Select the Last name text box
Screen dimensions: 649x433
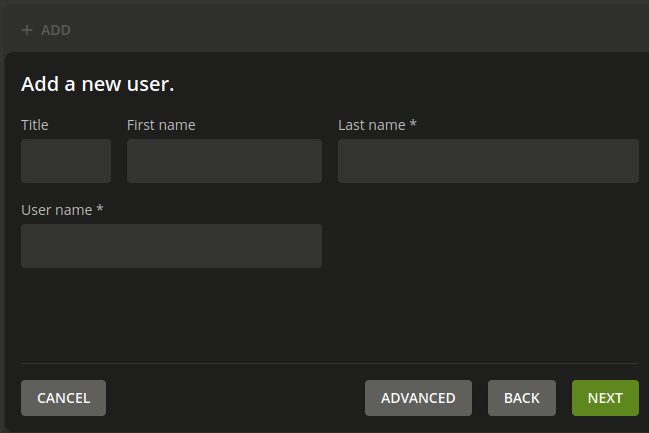coord(488,161)
